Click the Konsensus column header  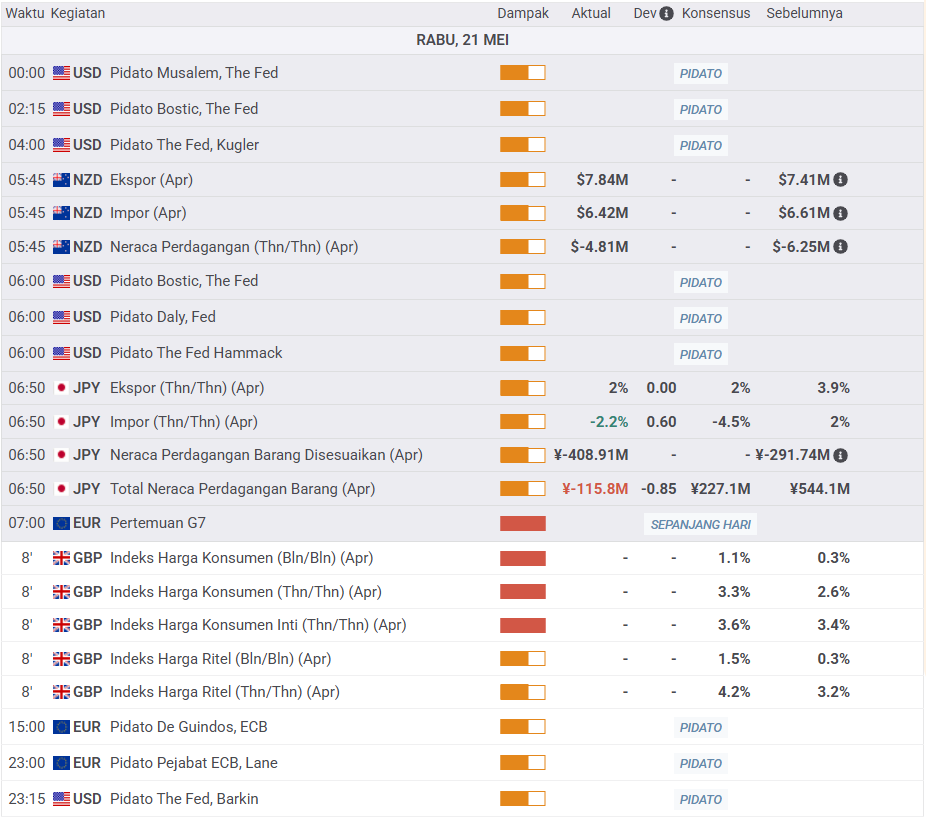click(716, 14)
